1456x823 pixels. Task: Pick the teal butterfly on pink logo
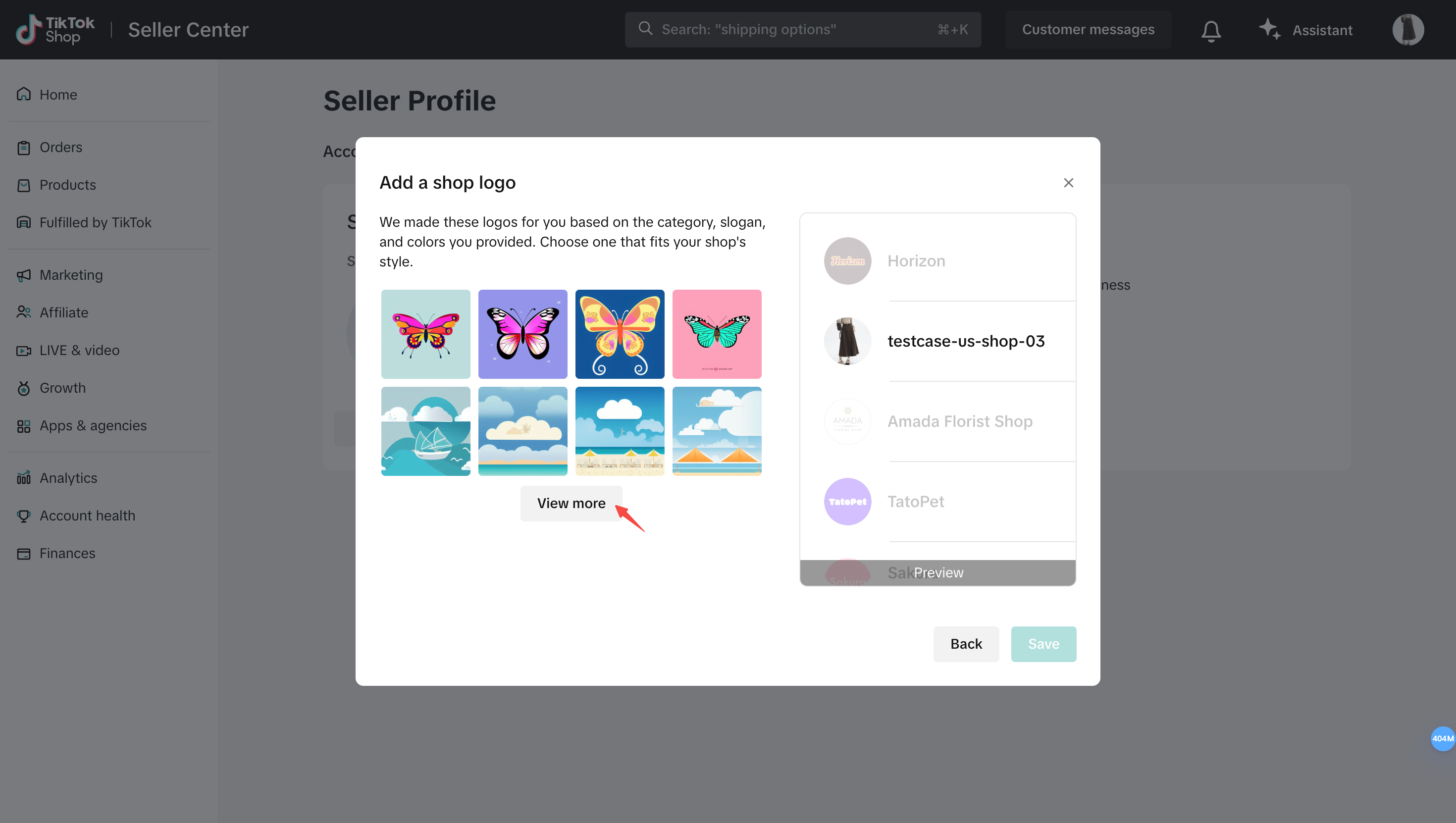(x=717, y=334)
